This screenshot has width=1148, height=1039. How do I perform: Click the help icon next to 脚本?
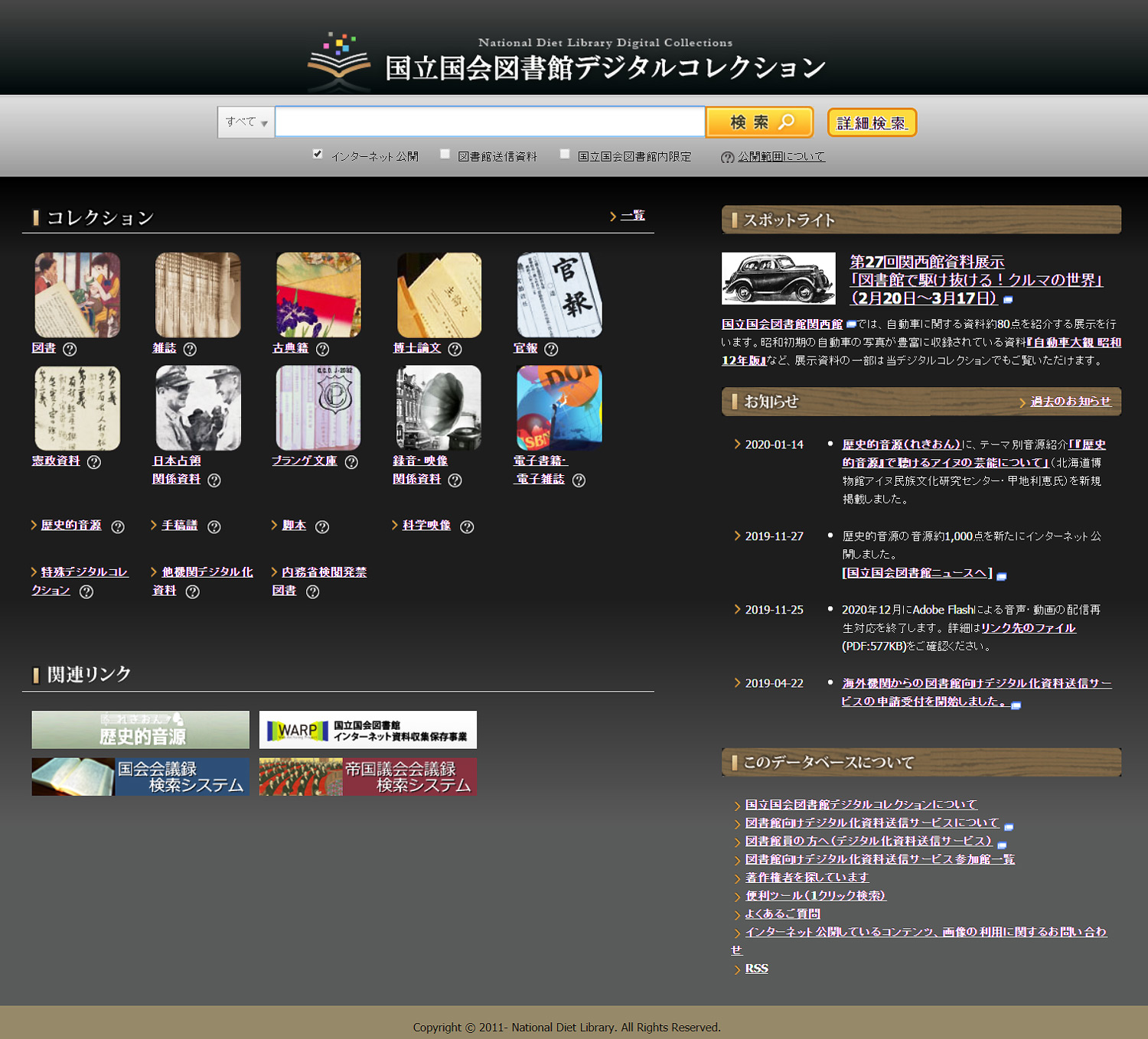tap(322, 526)
